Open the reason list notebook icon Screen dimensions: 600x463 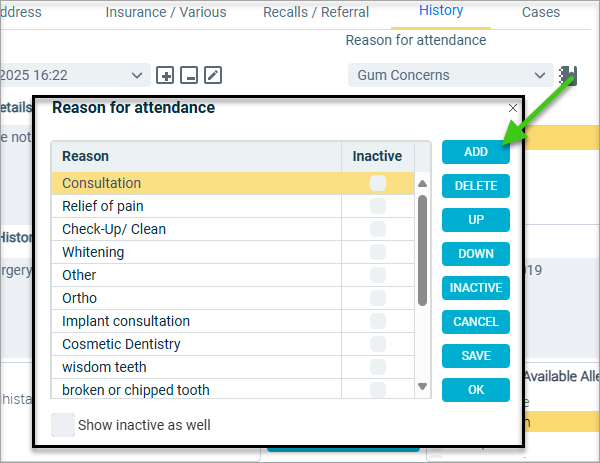pos(568,75)
